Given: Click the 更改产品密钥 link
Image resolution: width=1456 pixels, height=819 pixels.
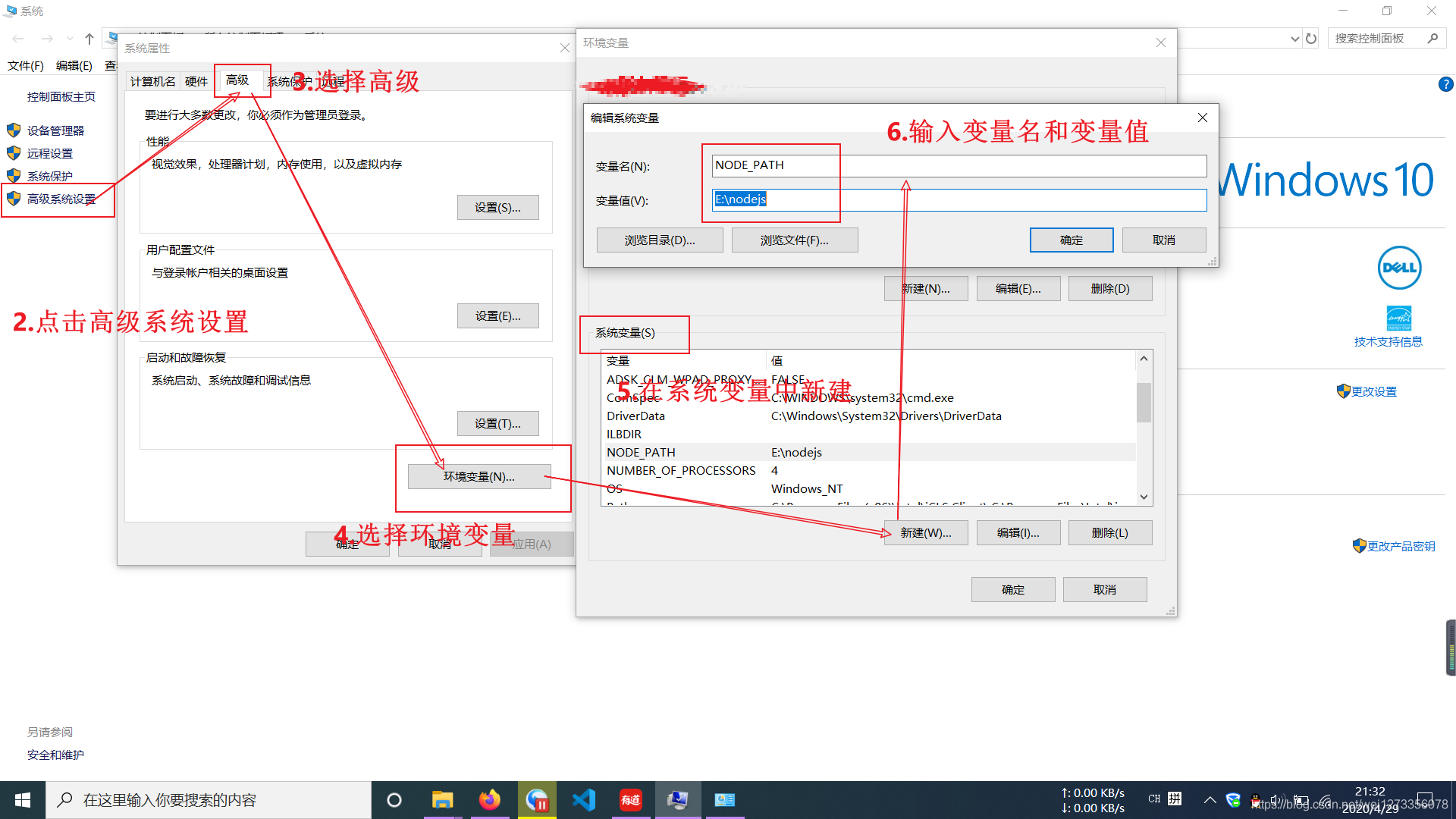Looking at the screenshot, I should [x=1401, y=546].
